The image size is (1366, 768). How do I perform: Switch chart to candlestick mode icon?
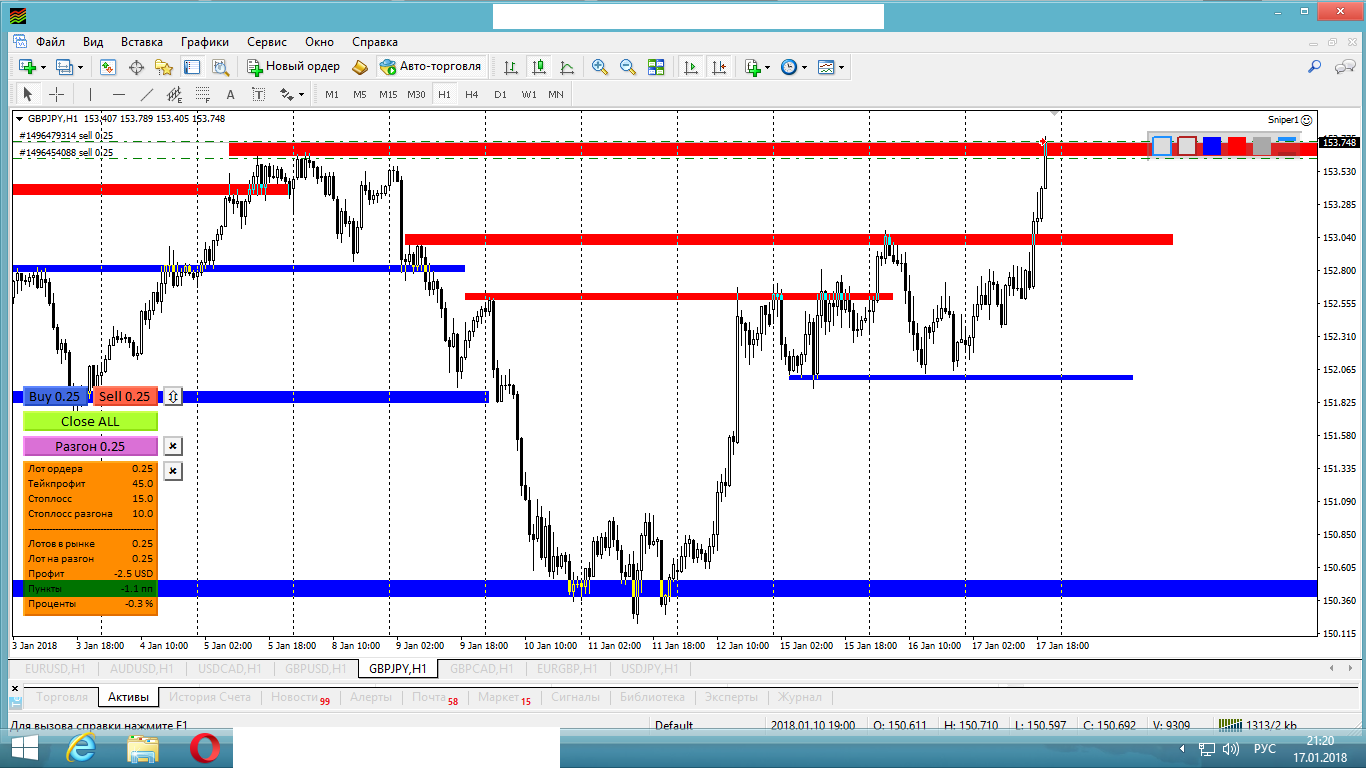[x=539, y=67]
